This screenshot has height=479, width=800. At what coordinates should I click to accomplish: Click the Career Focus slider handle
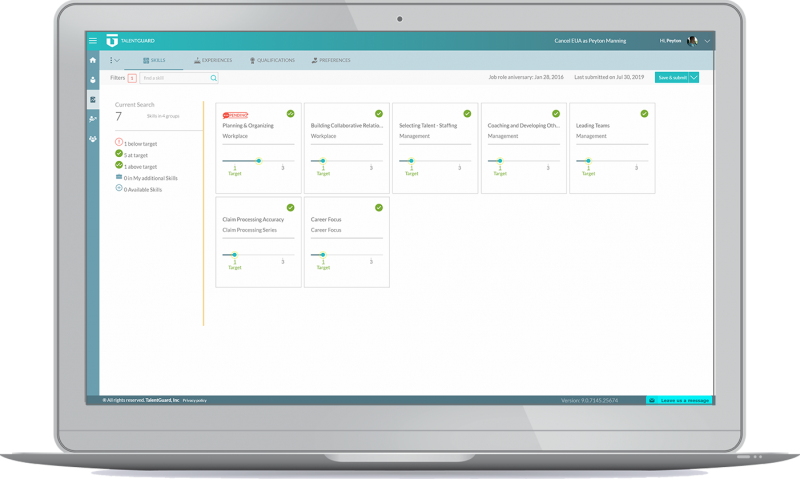point(323,255)
